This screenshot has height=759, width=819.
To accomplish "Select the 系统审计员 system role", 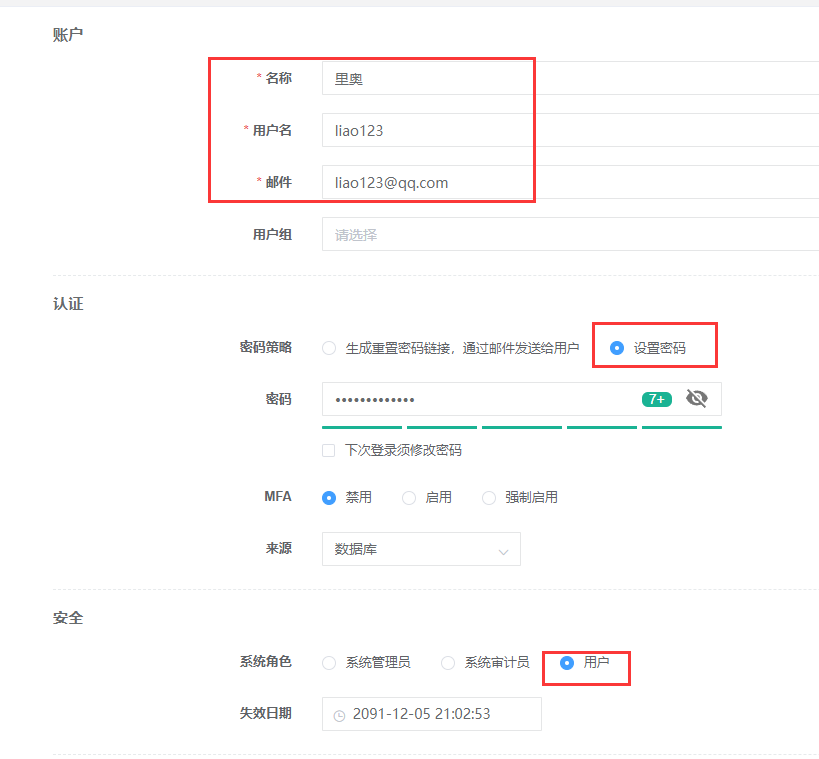I will point(447,662).
